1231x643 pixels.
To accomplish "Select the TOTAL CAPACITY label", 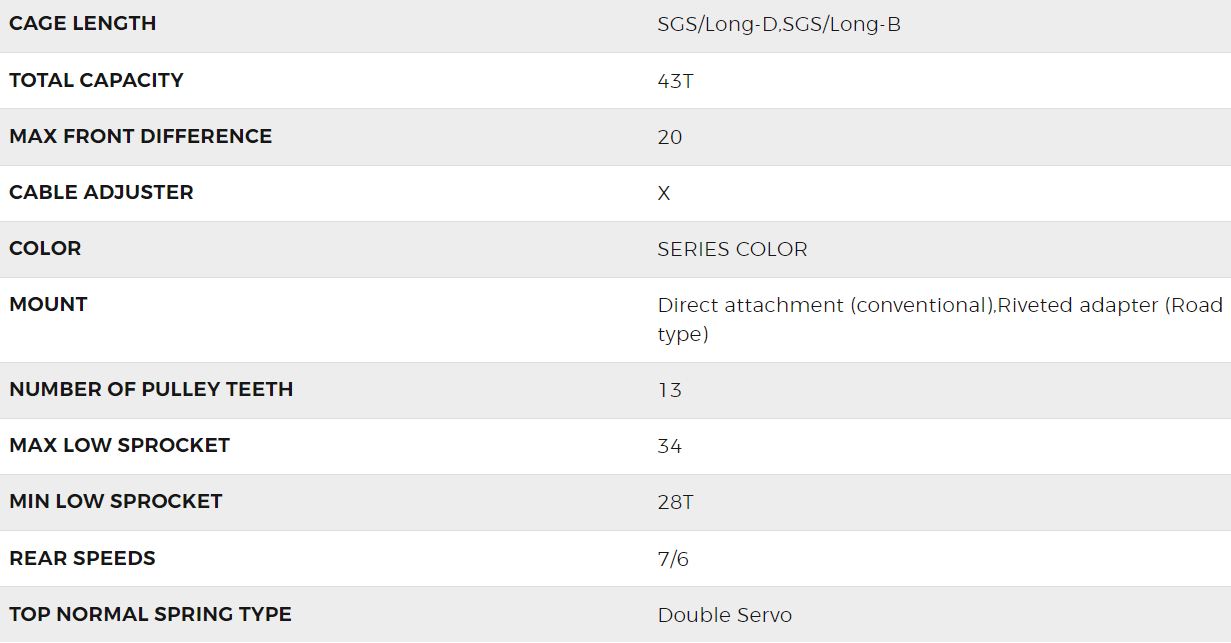I will coord(96,80).
